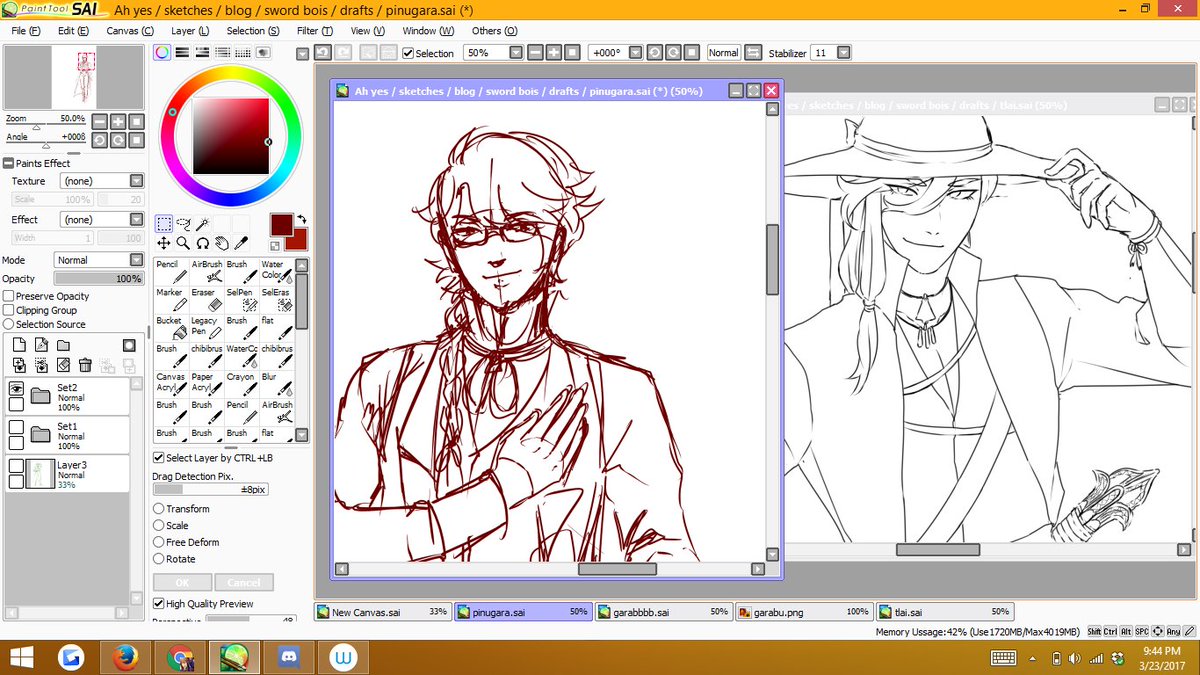
Task: Click the delete layer trash icon
Action: point(85,365)
